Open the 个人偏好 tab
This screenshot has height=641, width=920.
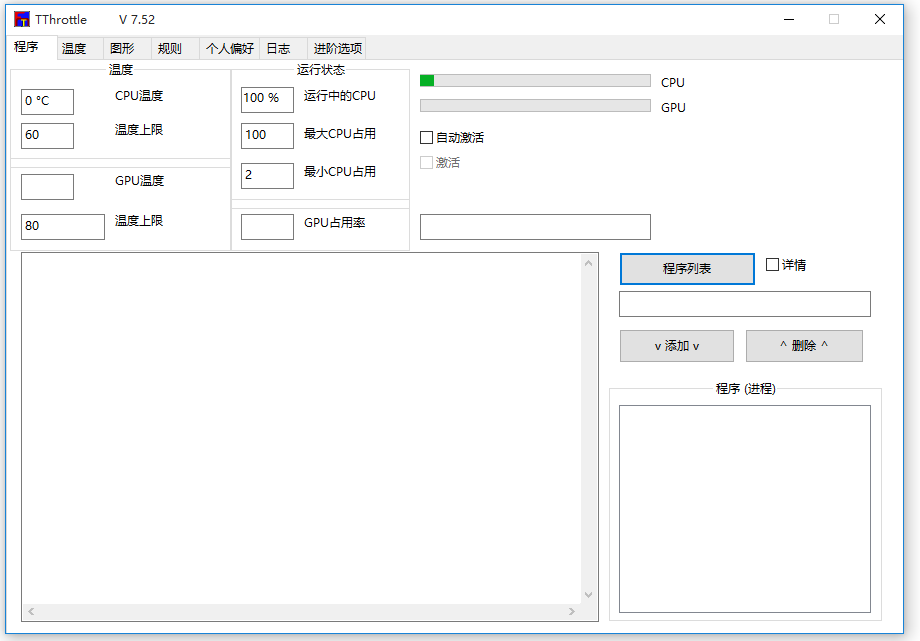(x=229, y=48)
